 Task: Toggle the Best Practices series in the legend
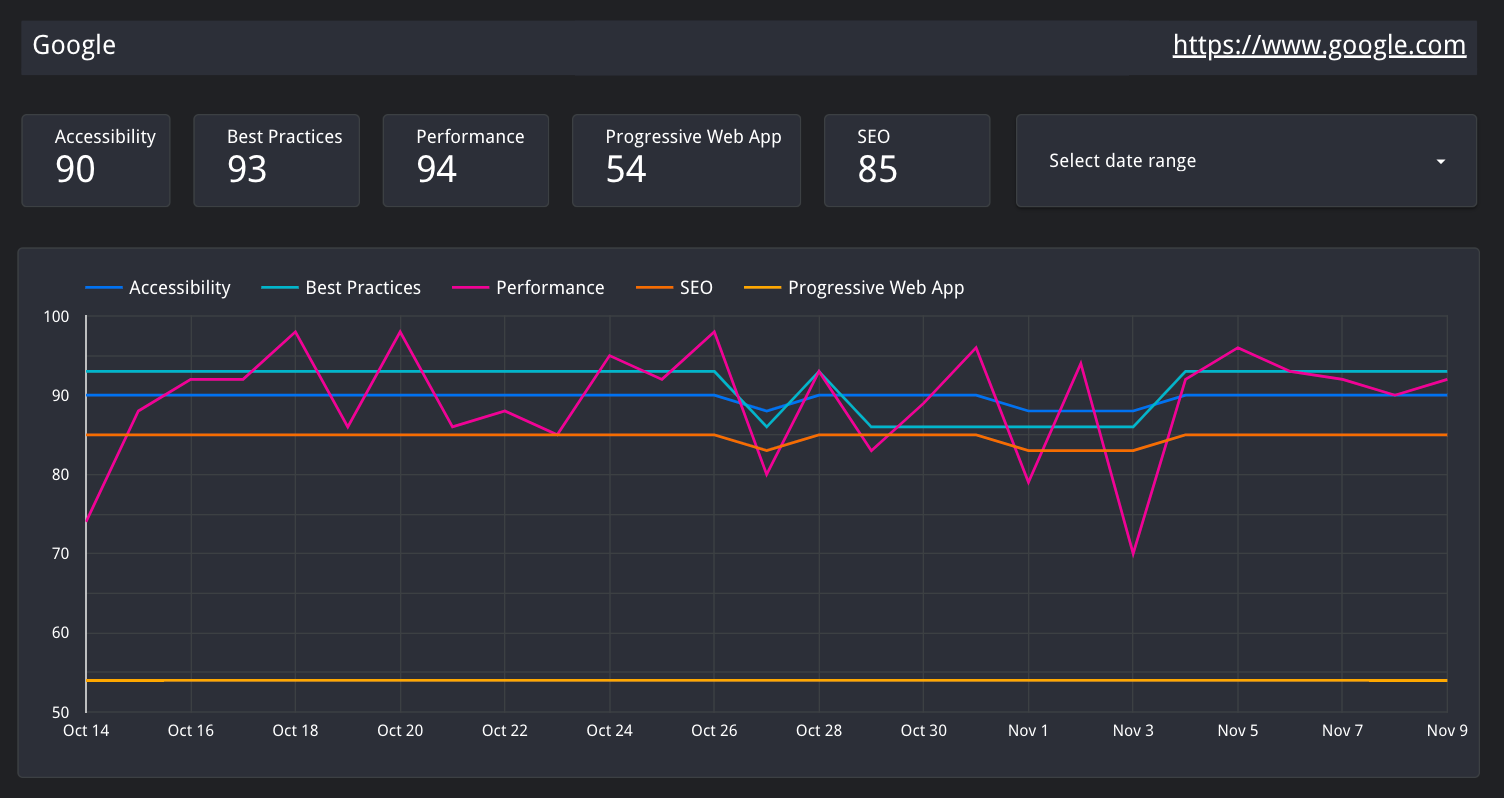click(x=341, y=288)
